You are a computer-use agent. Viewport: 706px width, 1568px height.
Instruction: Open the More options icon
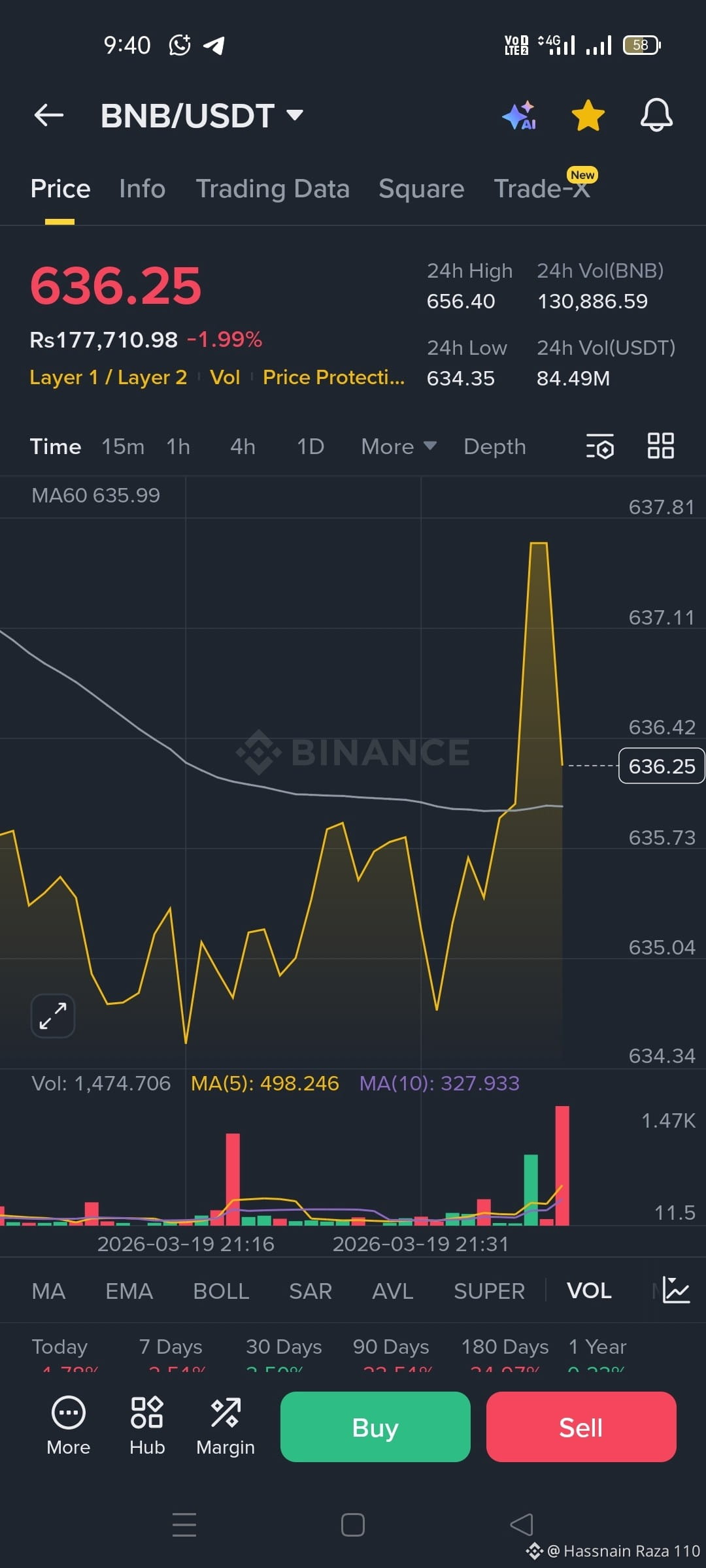69,1426
